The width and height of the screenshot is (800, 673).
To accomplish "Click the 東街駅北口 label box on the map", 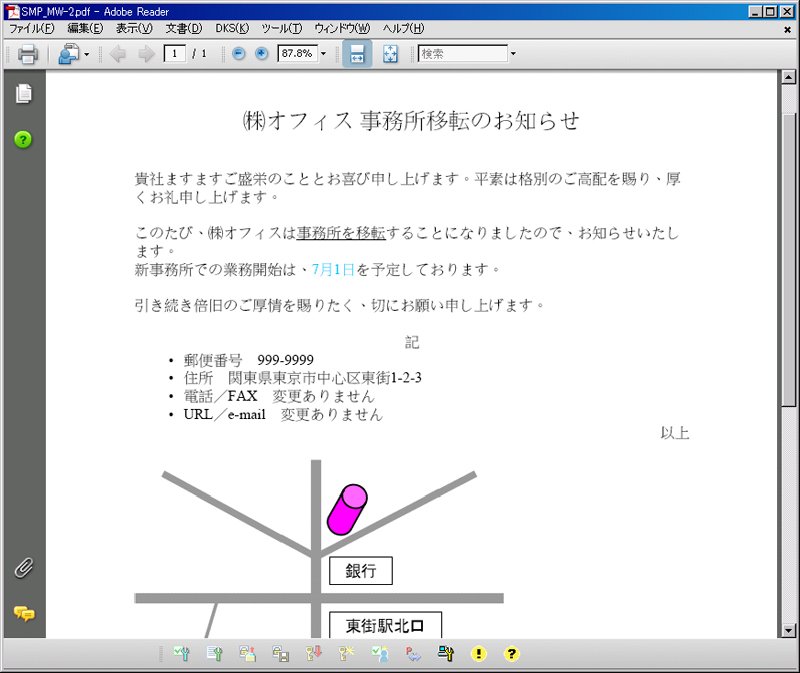I will pyautogui.click(x=385, y=625).
